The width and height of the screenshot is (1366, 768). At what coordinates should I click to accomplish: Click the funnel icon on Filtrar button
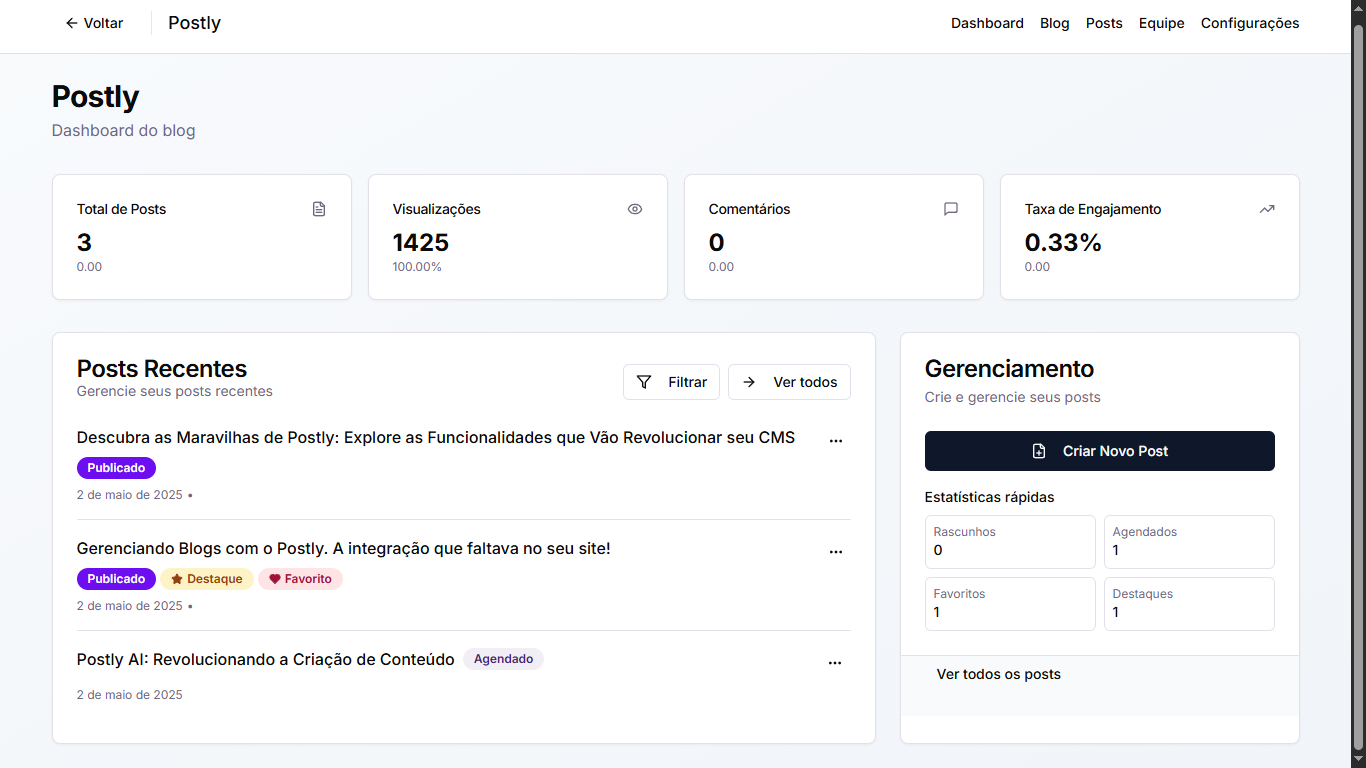click(x=644, y=382)
